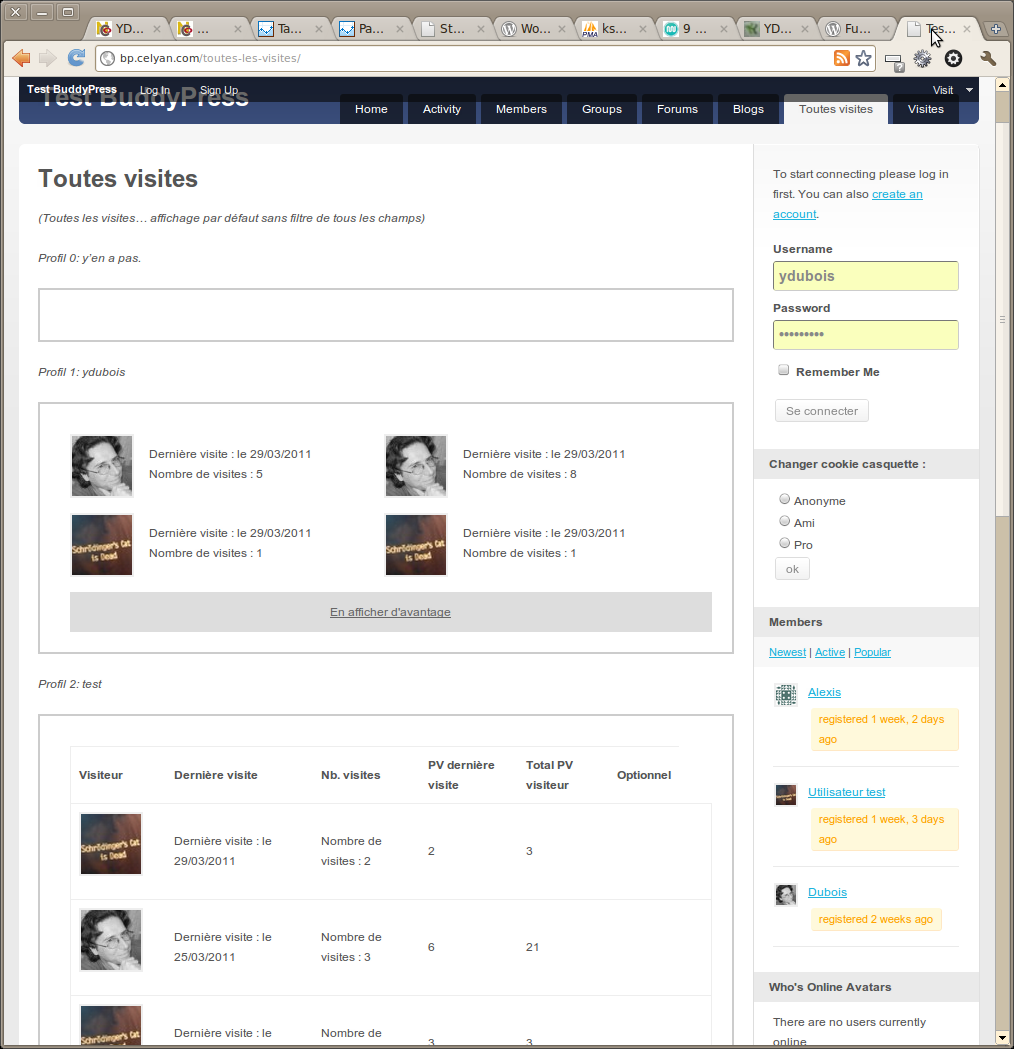Click the scrollbar down arrow
Viewport: 1014px width, 1049px height.
click(1002, 1038)
